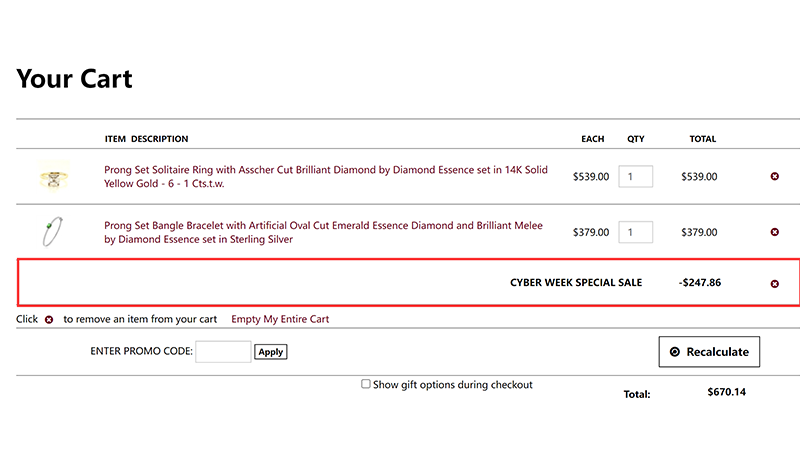The height and width of the screenshot is (460, 800).
Task: Click the $670.14 cart total amount
Action: click(x=726, y=392)
